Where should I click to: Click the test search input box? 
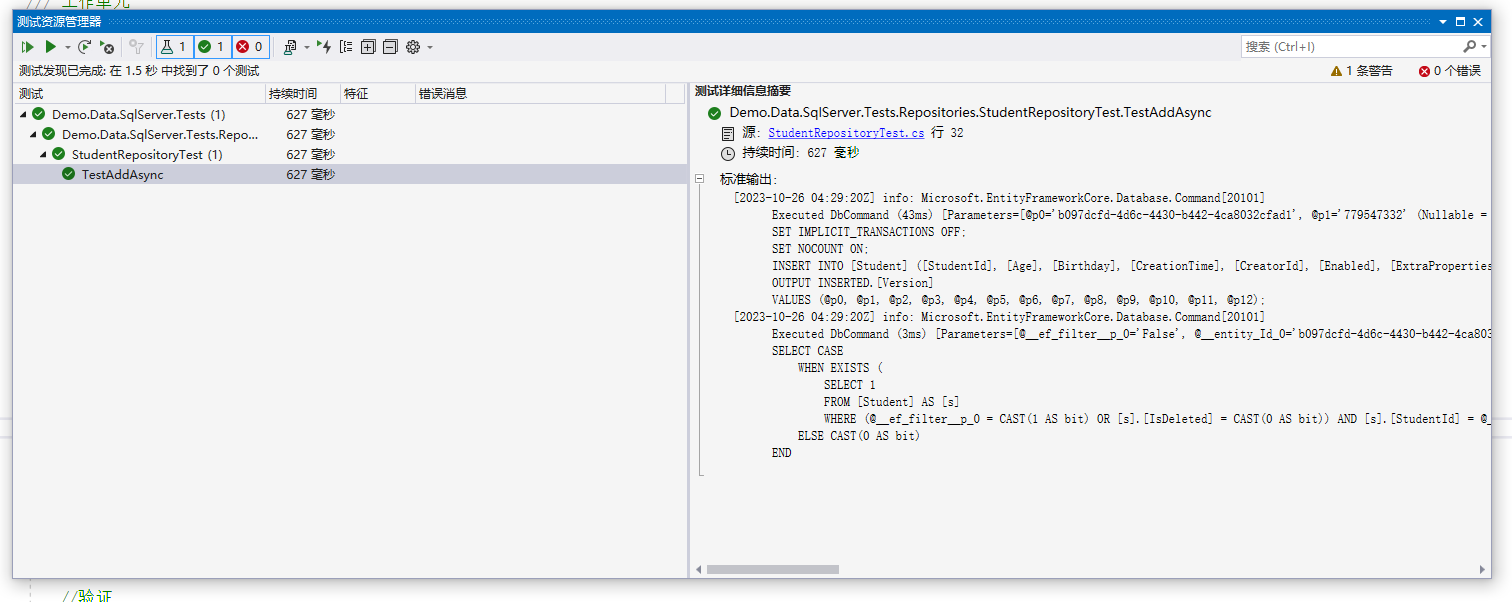(x=1350, y=47)
